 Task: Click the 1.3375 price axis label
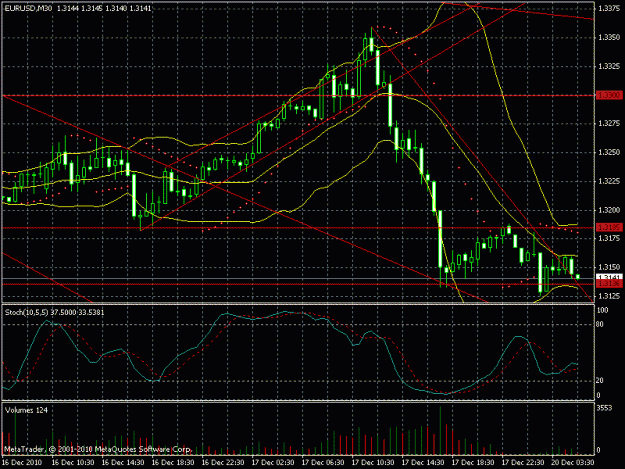[x=609, y=8]
